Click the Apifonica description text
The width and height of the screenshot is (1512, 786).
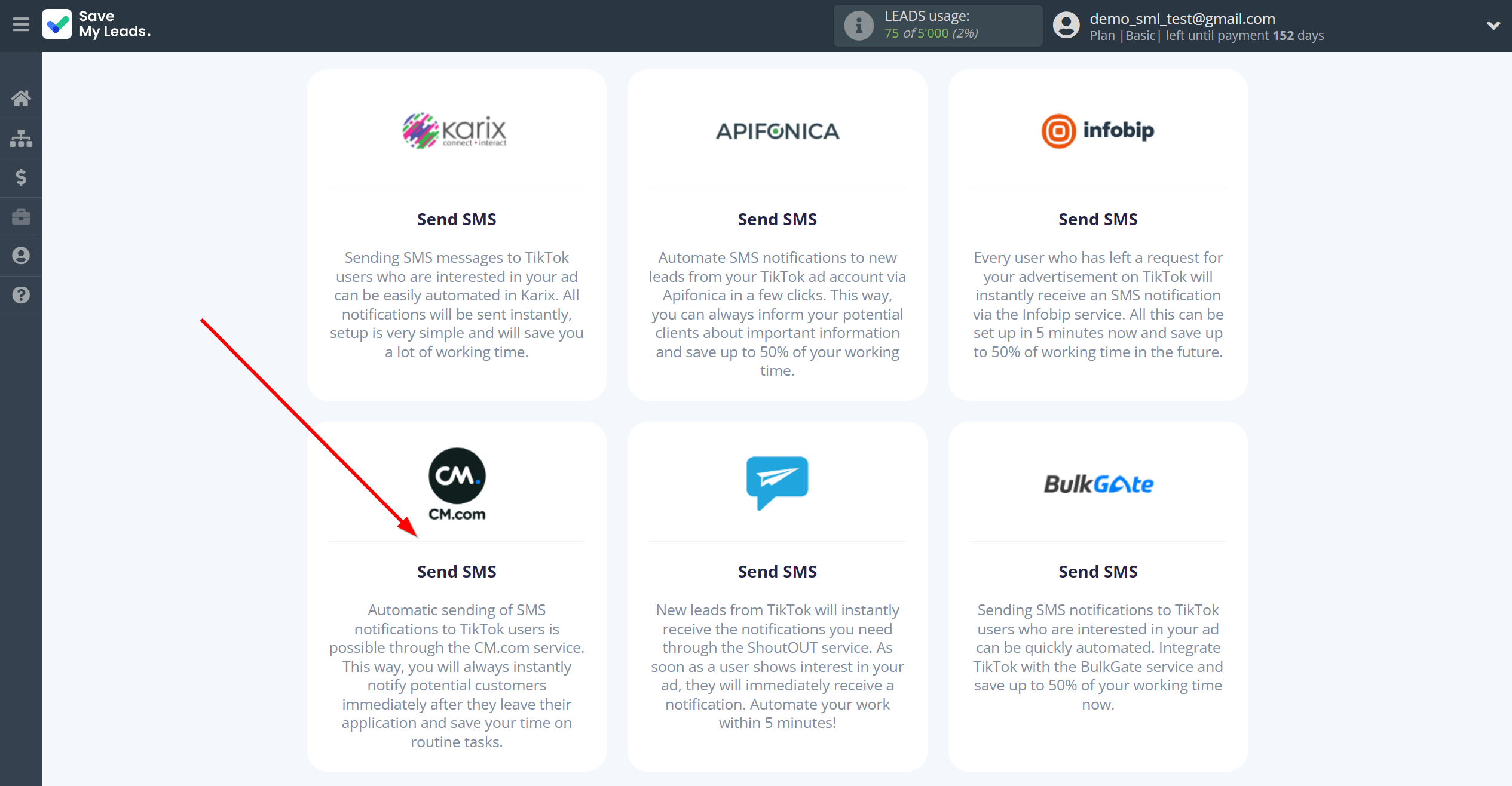click(x=777, y=314)
